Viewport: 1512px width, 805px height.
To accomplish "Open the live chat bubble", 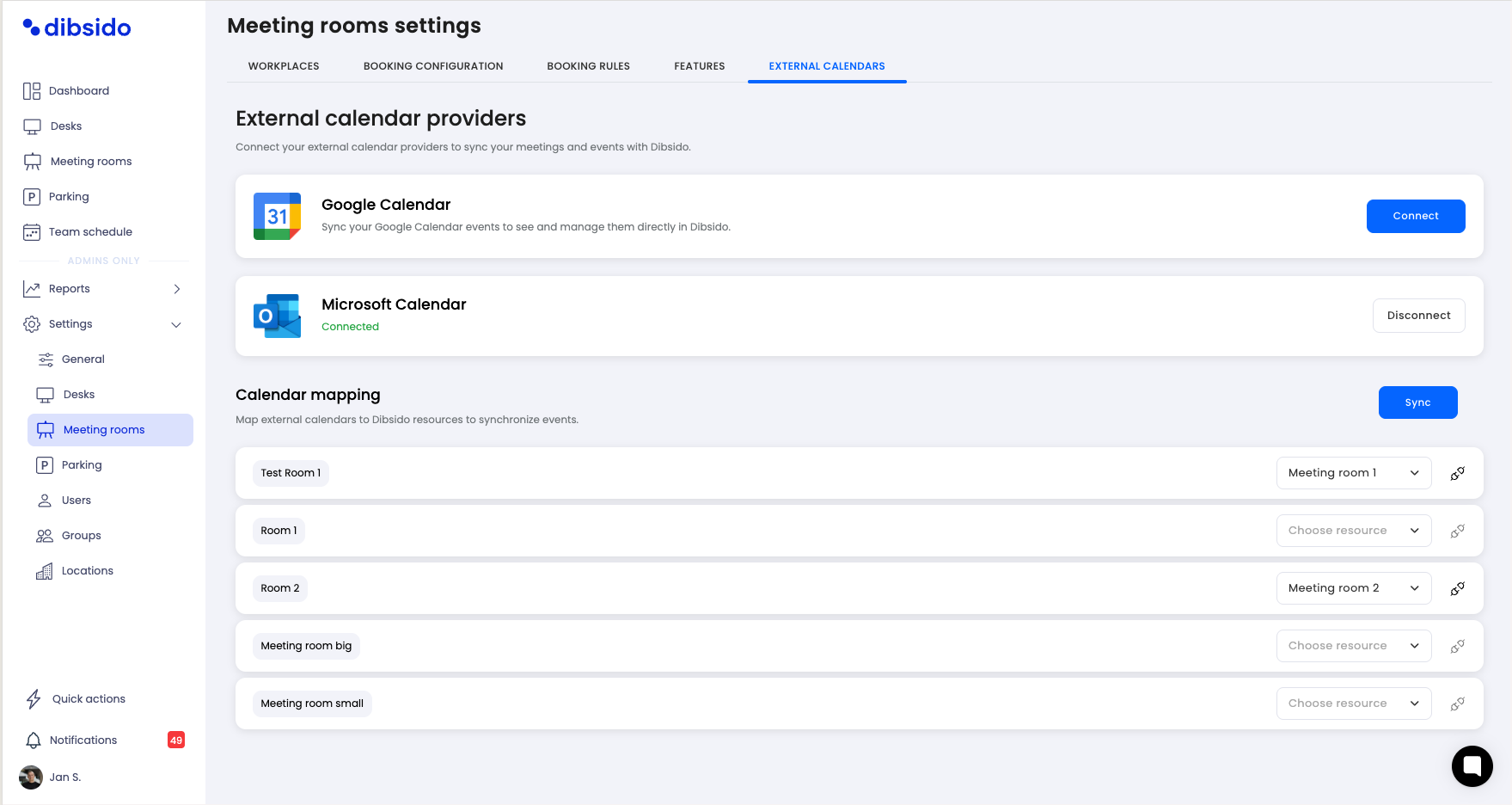I will tap(1472, 765).
